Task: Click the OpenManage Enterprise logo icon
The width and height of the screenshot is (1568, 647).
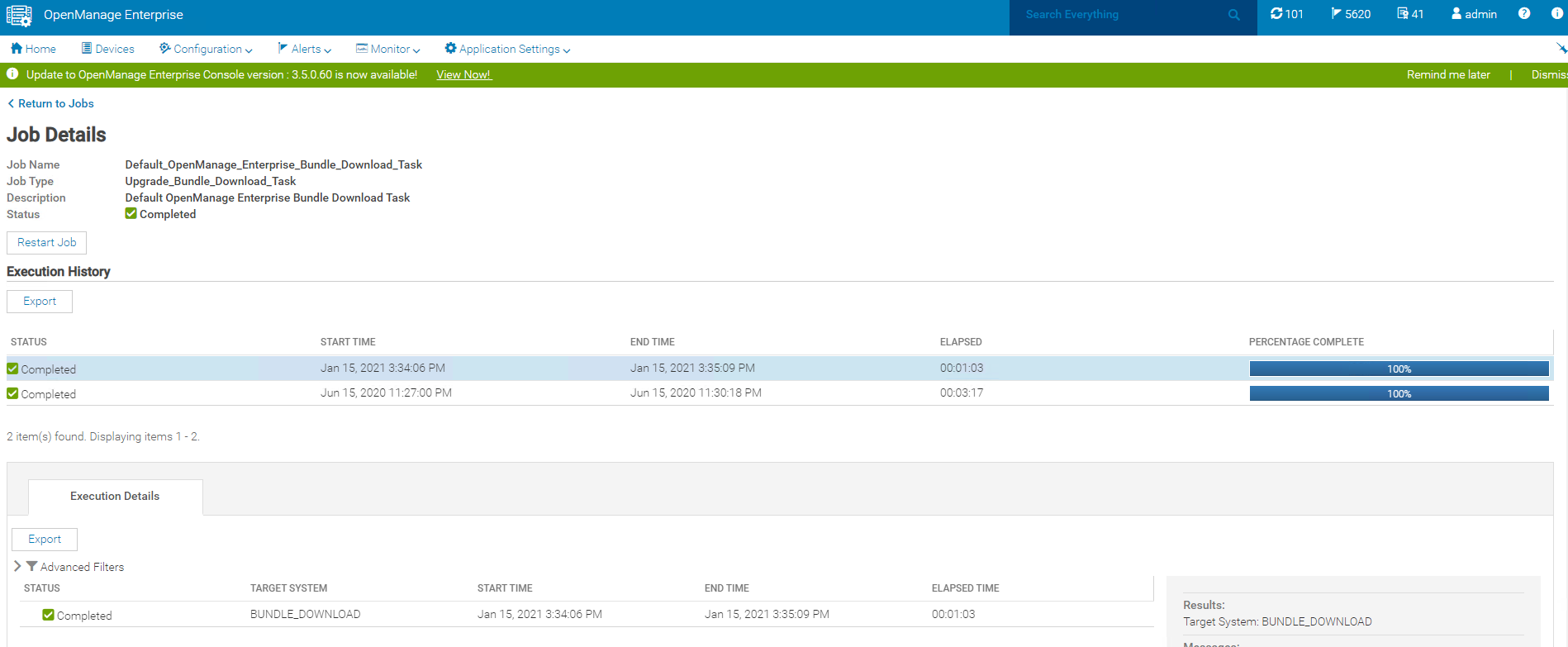Action: click(19, 16)
